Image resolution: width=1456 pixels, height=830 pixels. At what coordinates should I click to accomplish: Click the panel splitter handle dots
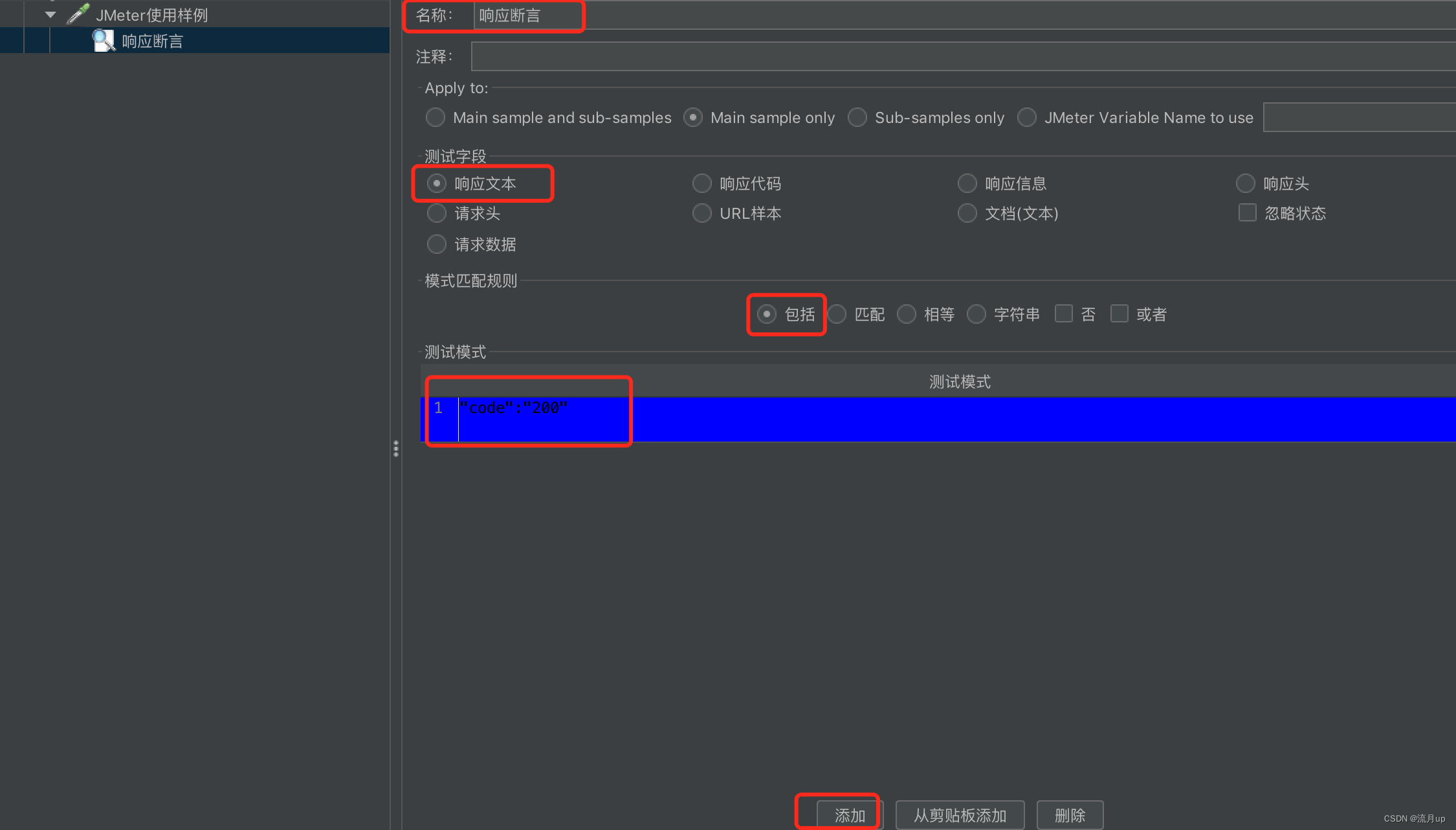pos(396,449)
